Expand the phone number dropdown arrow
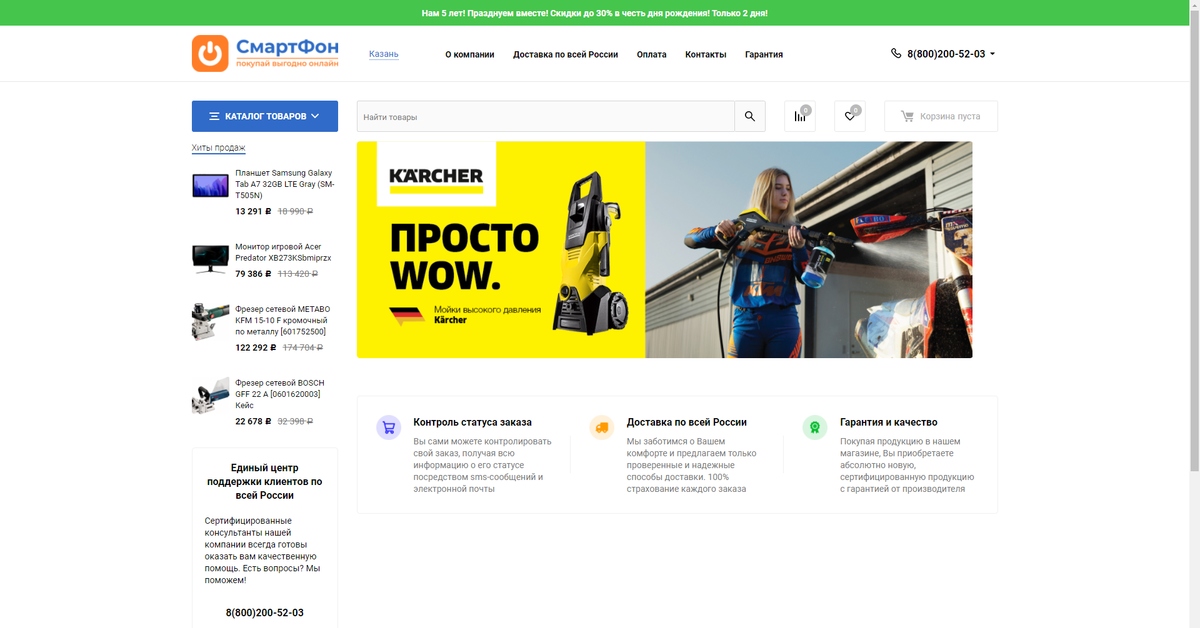Viewport: 1200px width, 628px height. (x=992, y=54)
